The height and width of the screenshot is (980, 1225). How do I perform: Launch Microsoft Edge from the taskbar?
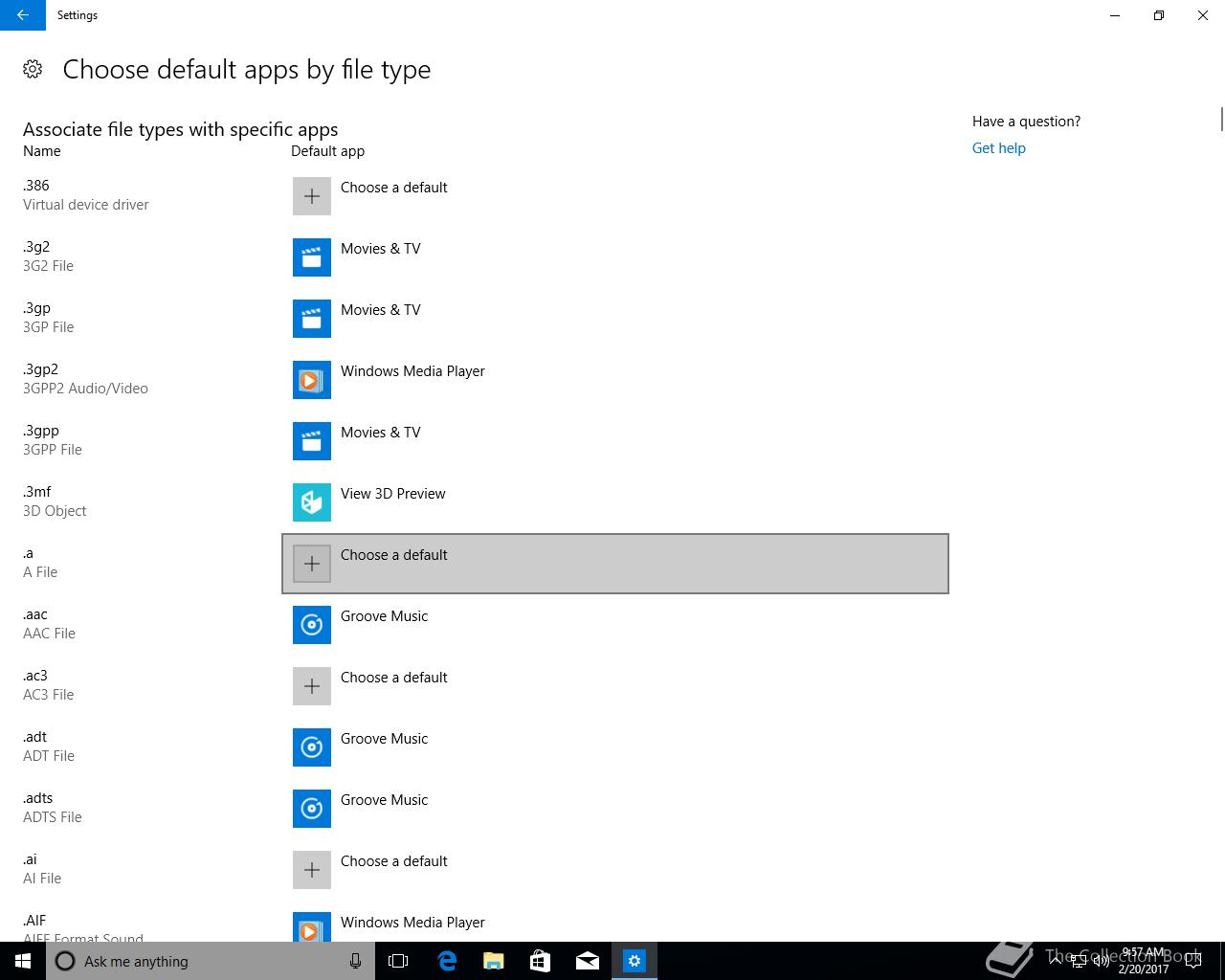[x=447, y=961]
